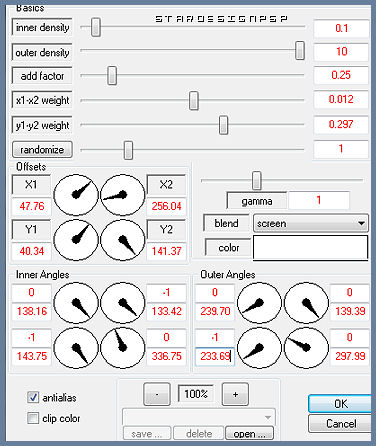This screenshot has width=376, height=446.
Task: Disable the antialias checkbox
Action: coord(33,397)
